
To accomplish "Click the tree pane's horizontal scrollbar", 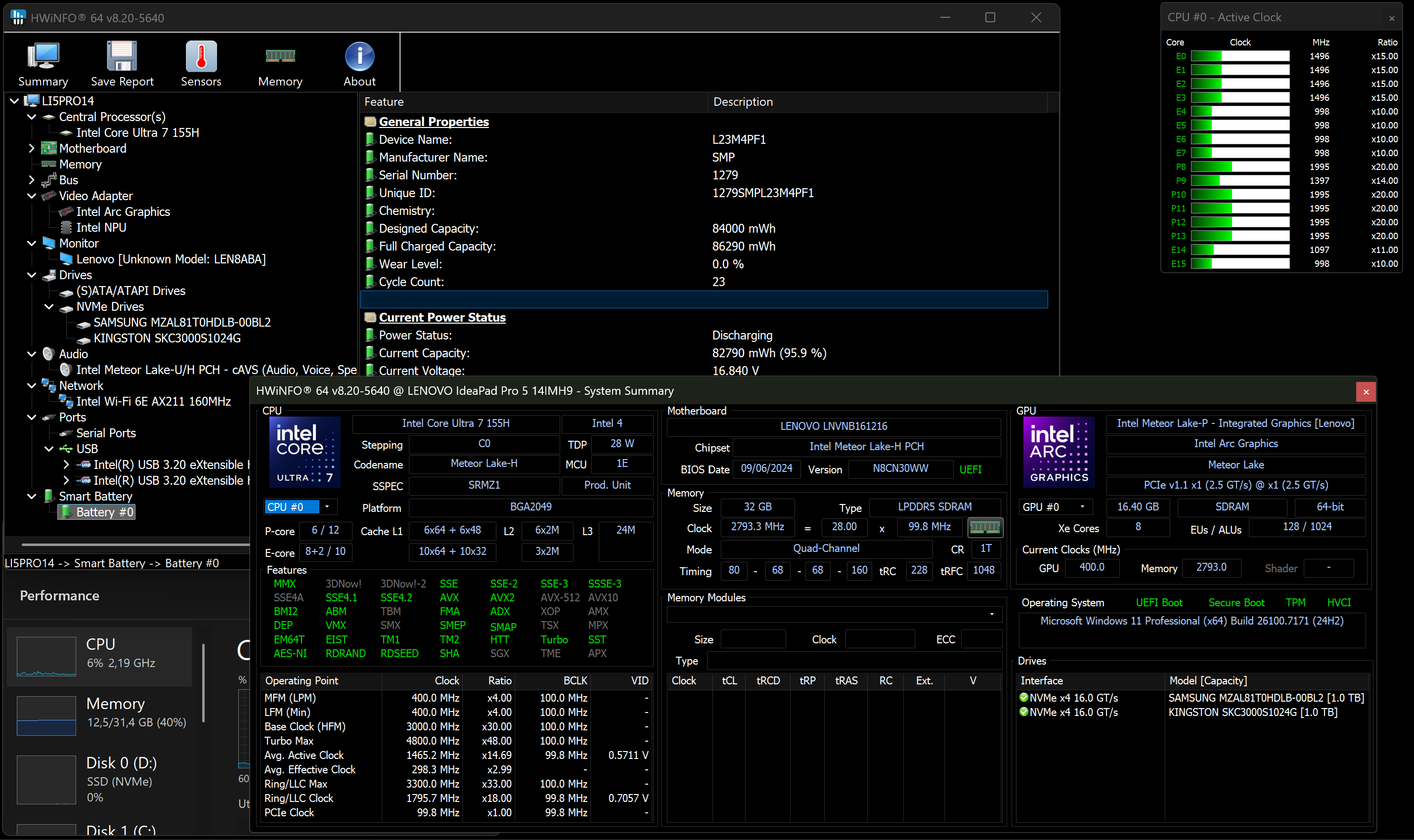I will [x=135, y=545].
